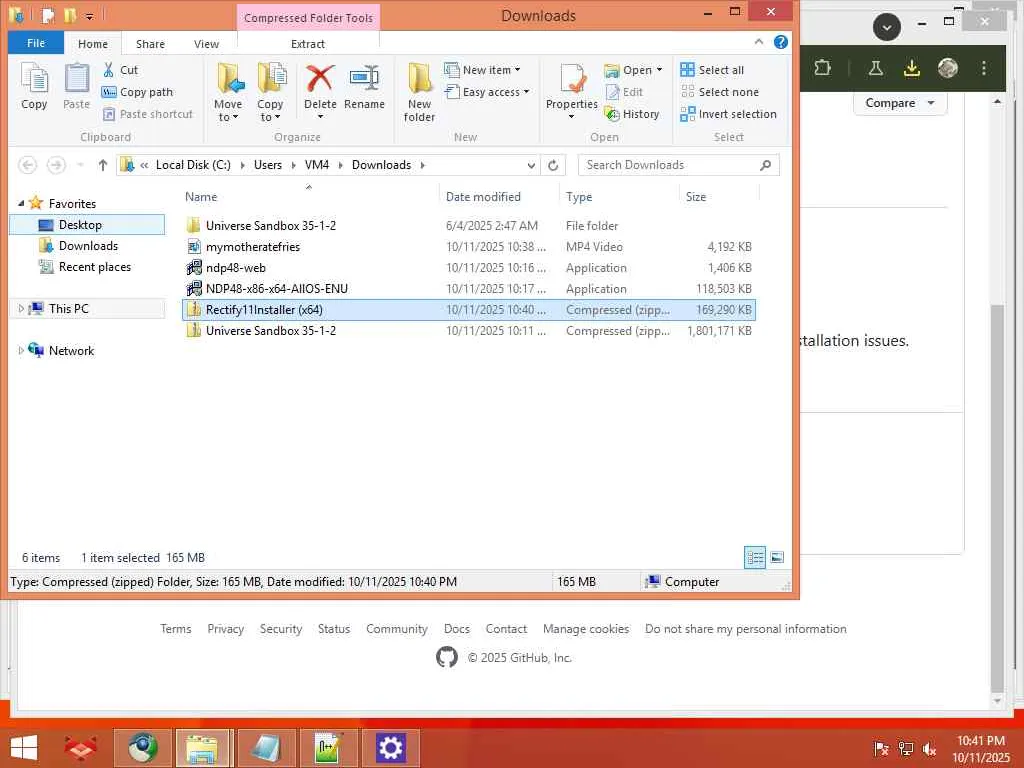The height and width of the screenshot is (768, 1024).
Task: Open the Compare dropdown in browser
Action: 900,103
